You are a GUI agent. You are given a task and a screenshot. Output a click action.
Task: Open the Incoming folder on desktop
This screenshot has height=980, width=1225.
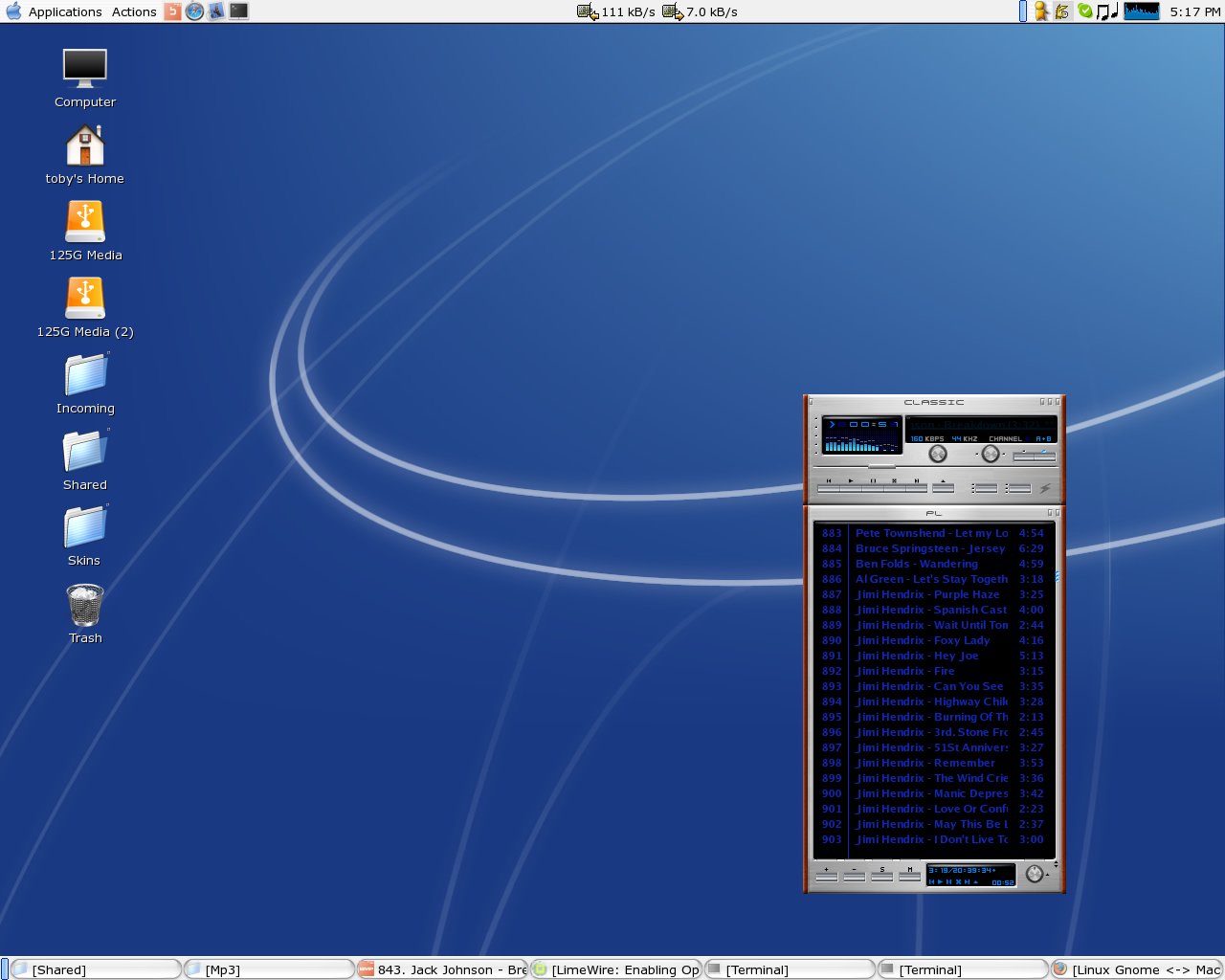(85, 385)
